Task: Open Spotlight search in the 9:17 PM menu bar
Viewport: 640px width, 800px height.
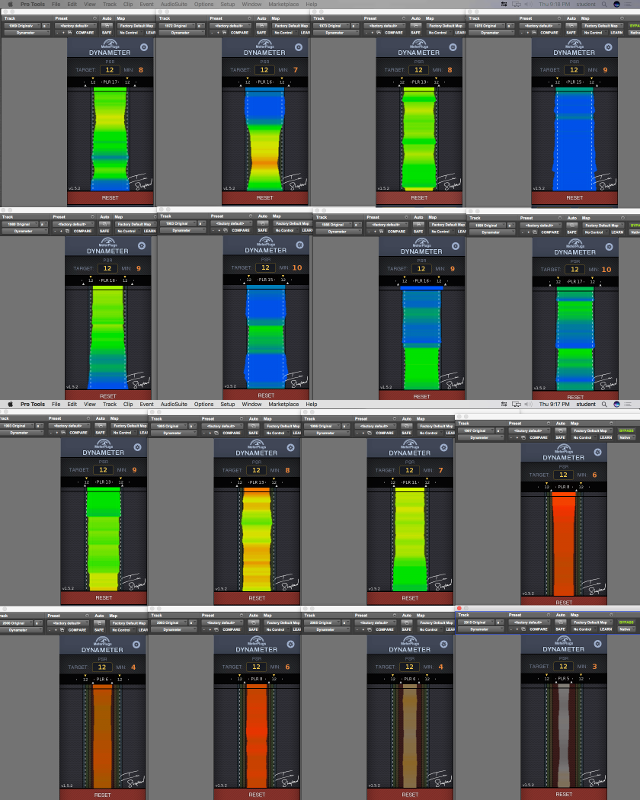Action: 604,404
